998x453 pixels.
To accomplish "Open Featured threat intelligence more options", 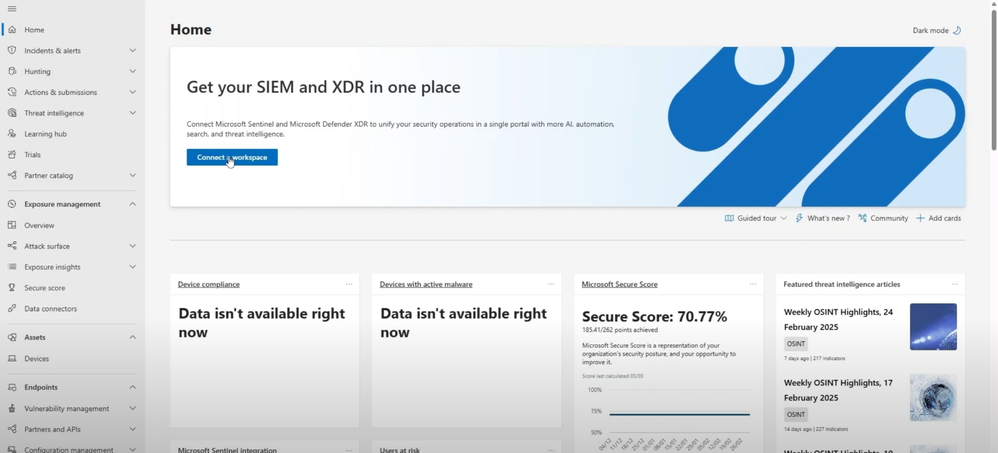I will 955,284.
